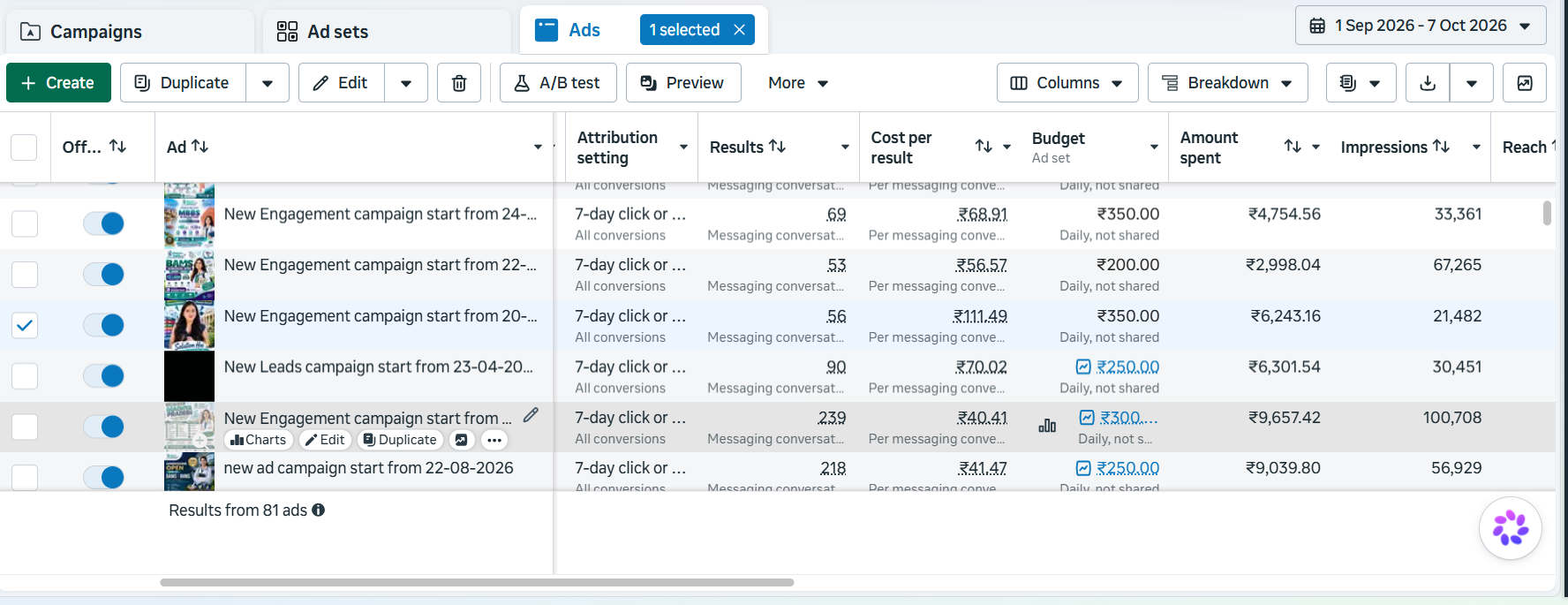Click the Preview button
The height and width of the screenshot is (605, 1568).
pos(683,83)
